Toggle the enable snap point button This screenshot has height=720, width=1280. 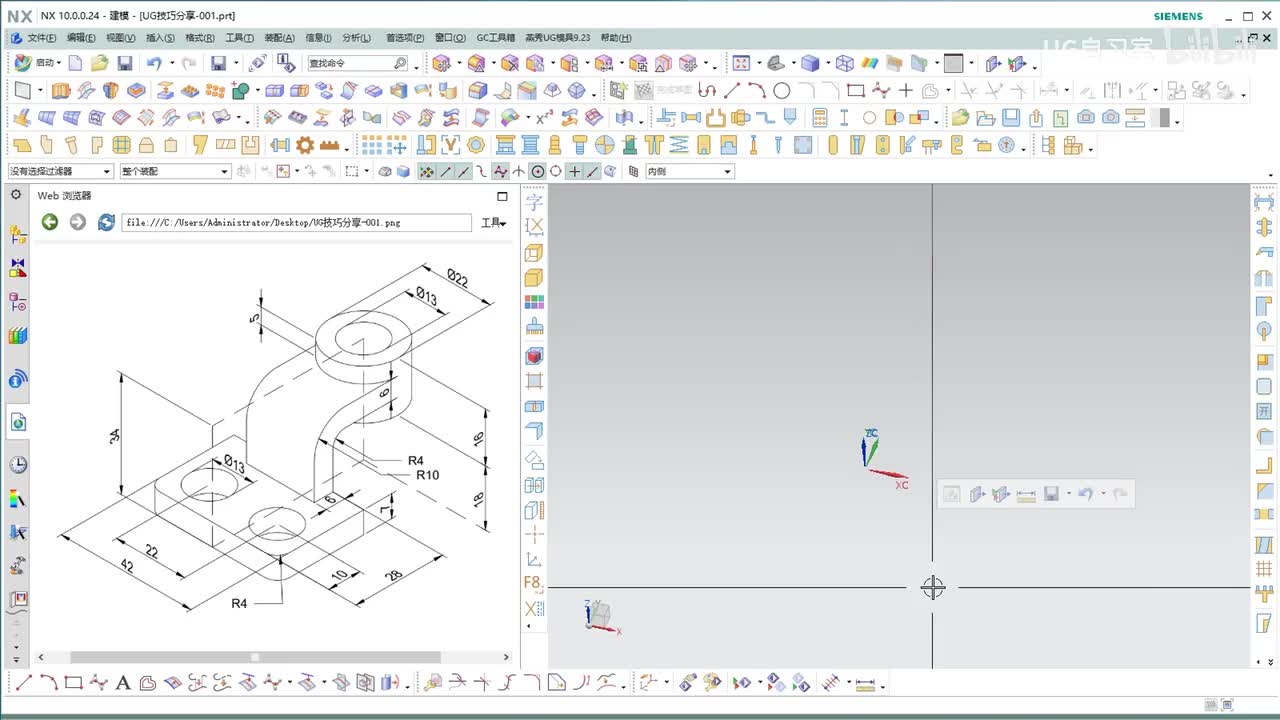(x=427, y=172)
